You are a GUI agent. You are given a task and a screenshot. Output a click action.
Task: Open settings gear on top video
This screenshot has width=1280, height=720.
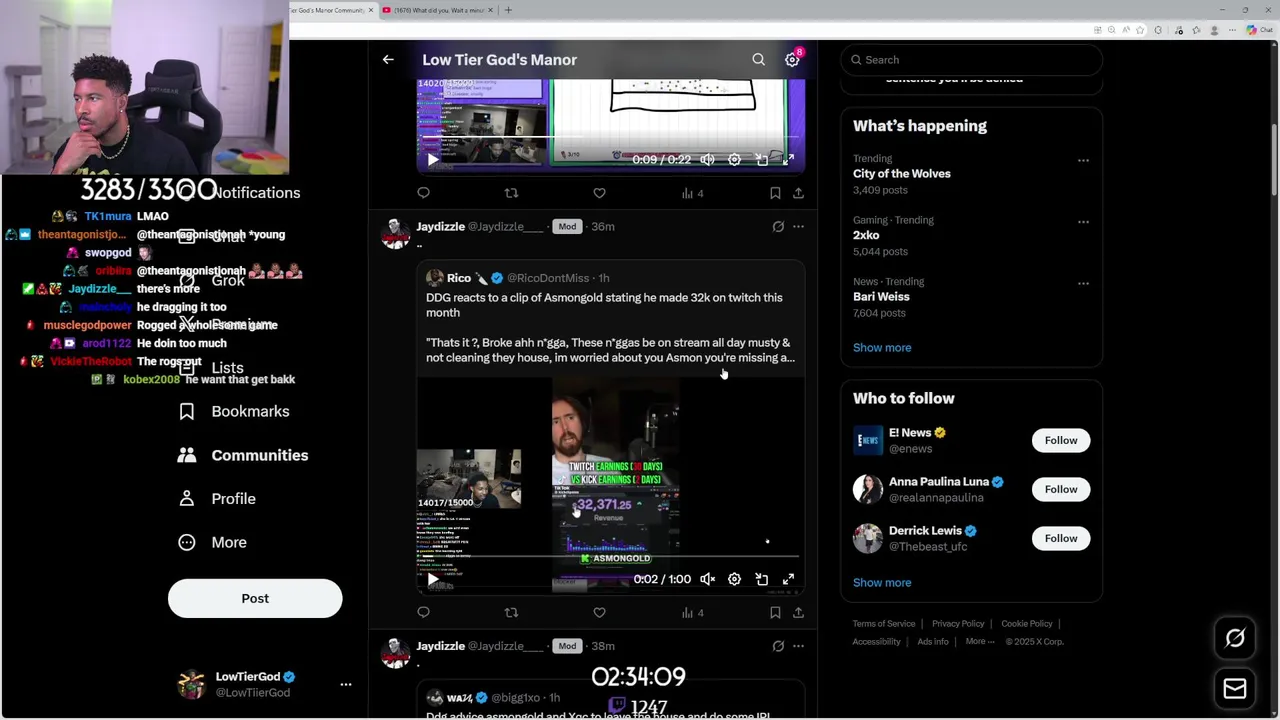click(734, 160)
